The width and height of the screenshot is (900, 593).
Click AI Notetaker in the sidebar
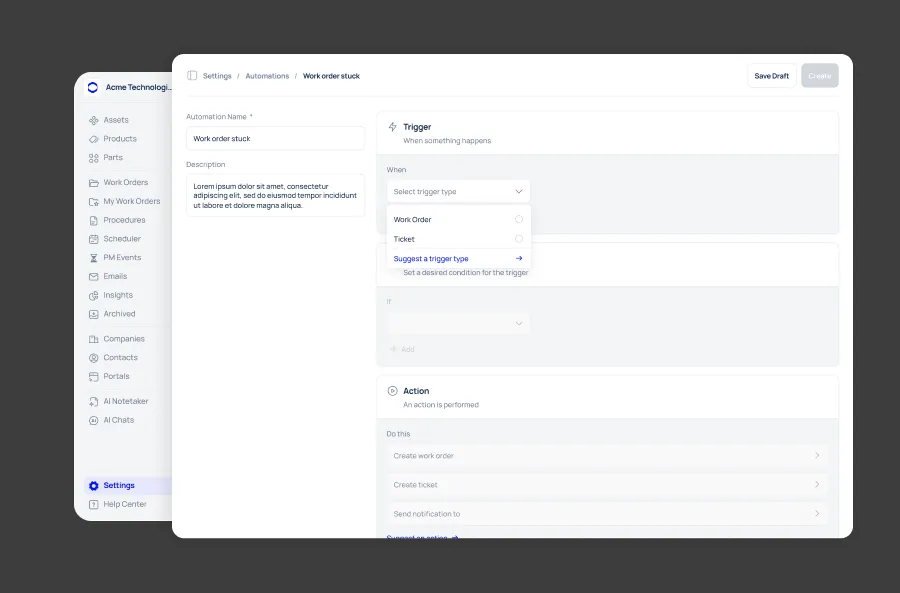(x=126, y=402)
